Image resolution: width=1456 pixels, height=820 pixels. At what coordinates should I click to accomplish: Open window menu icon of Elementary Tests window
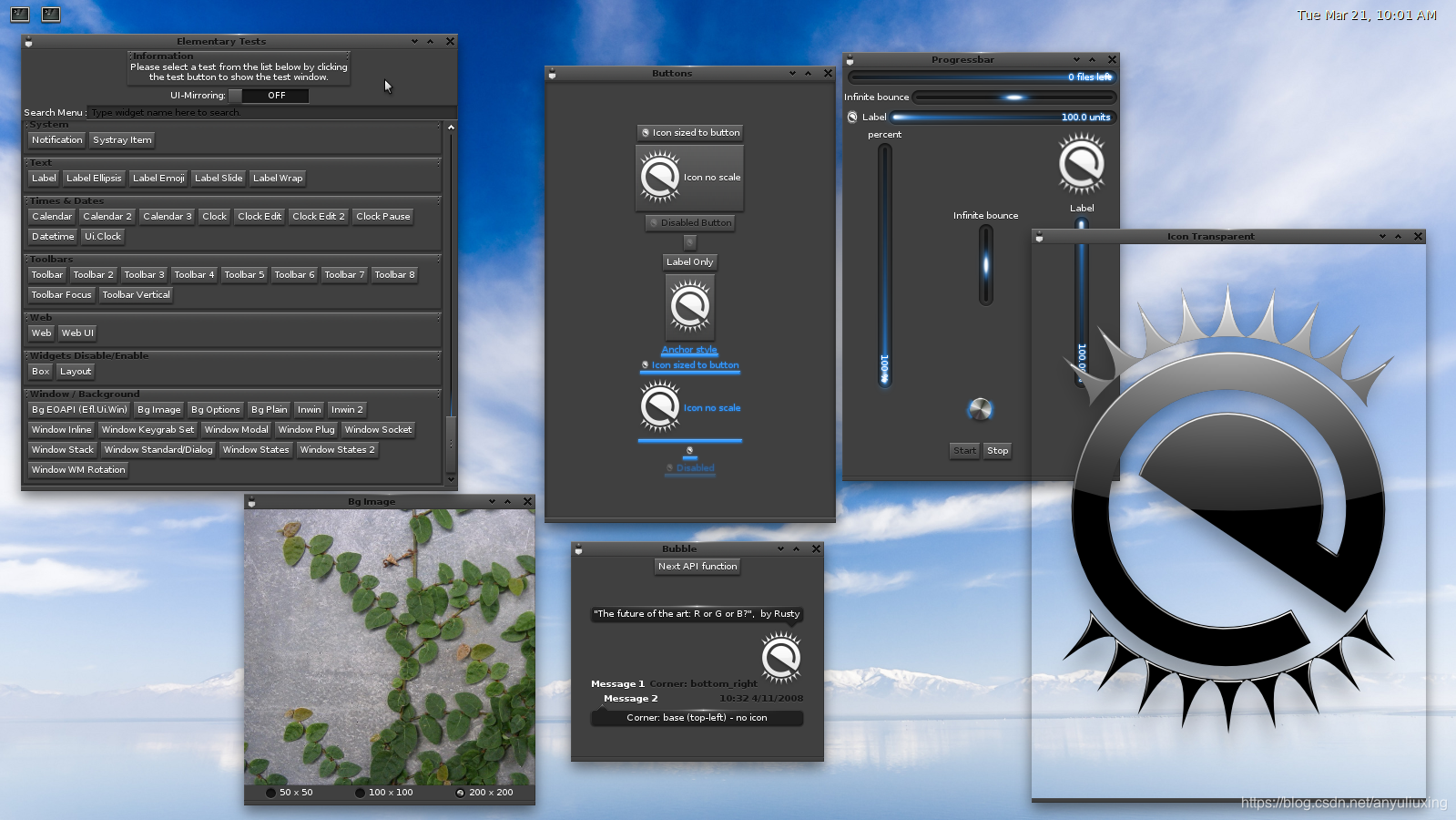point(28,42)
